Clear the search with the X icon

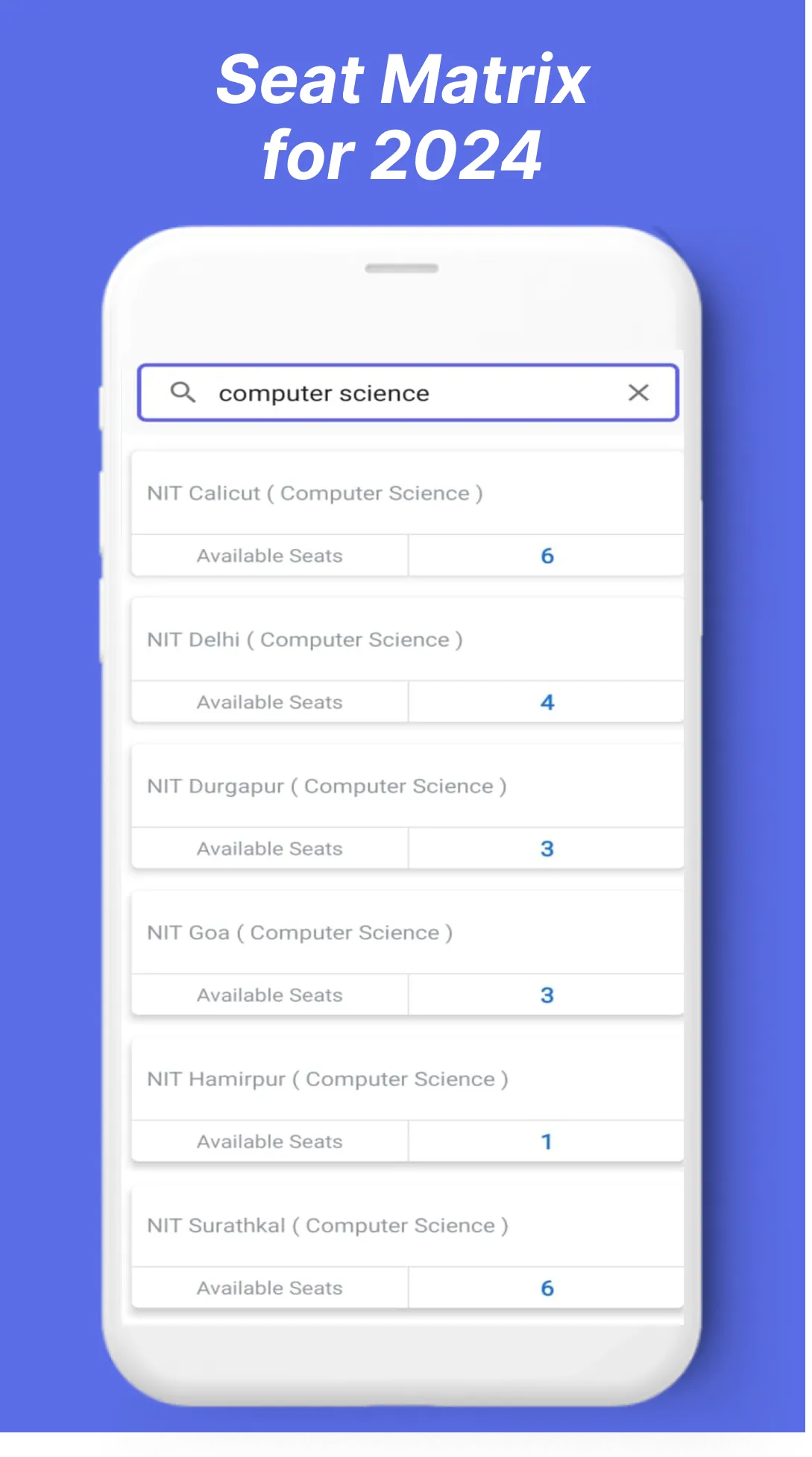pos(639,393)
